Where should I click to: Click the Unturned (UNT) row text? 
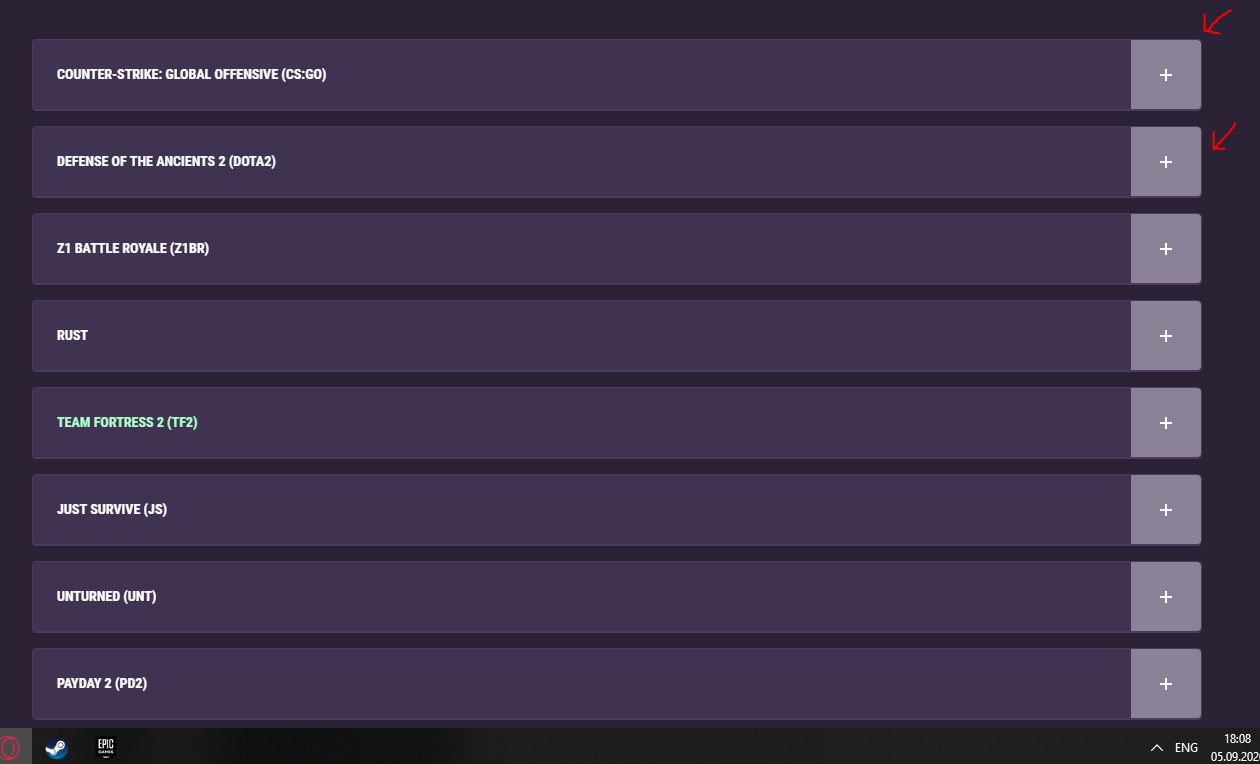coord(106,596)
